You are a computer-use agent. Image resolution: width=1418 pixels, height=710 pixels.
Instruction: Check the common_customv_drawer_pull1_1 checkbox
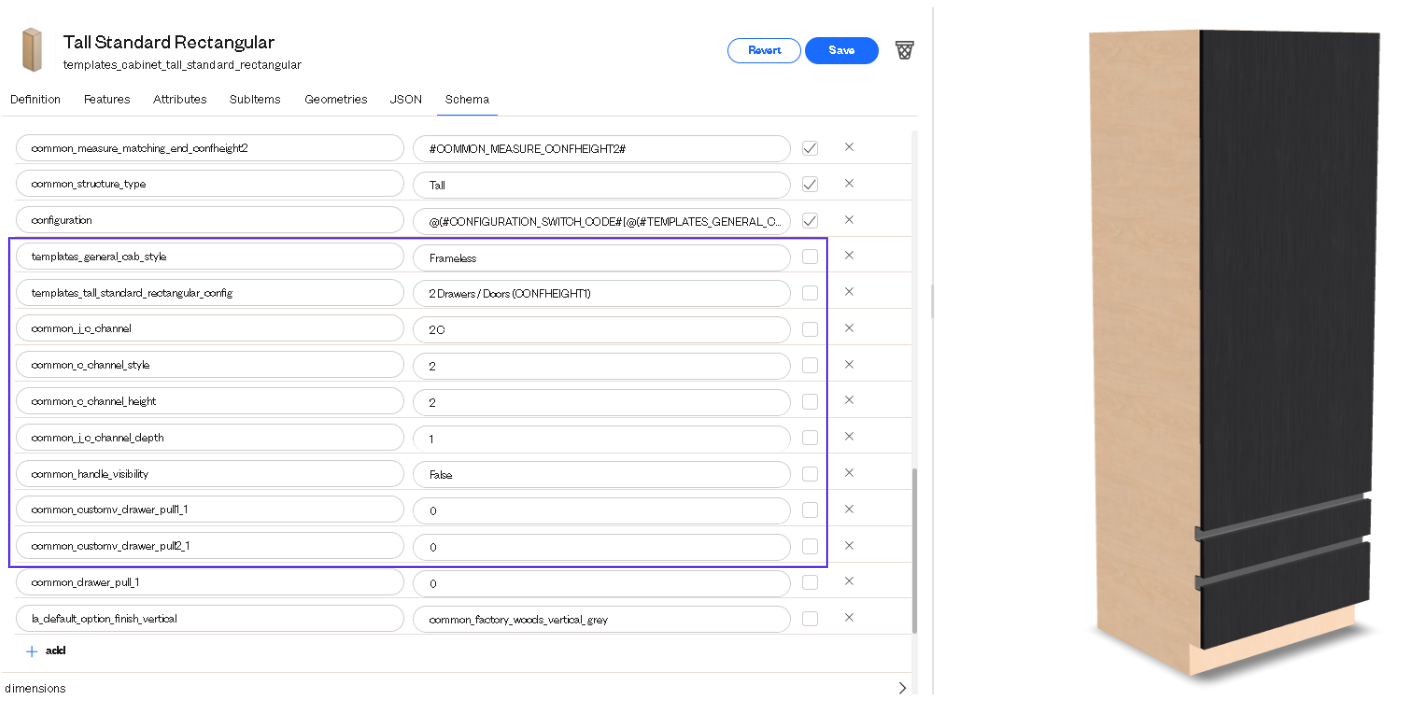click(x=810, y=510)
